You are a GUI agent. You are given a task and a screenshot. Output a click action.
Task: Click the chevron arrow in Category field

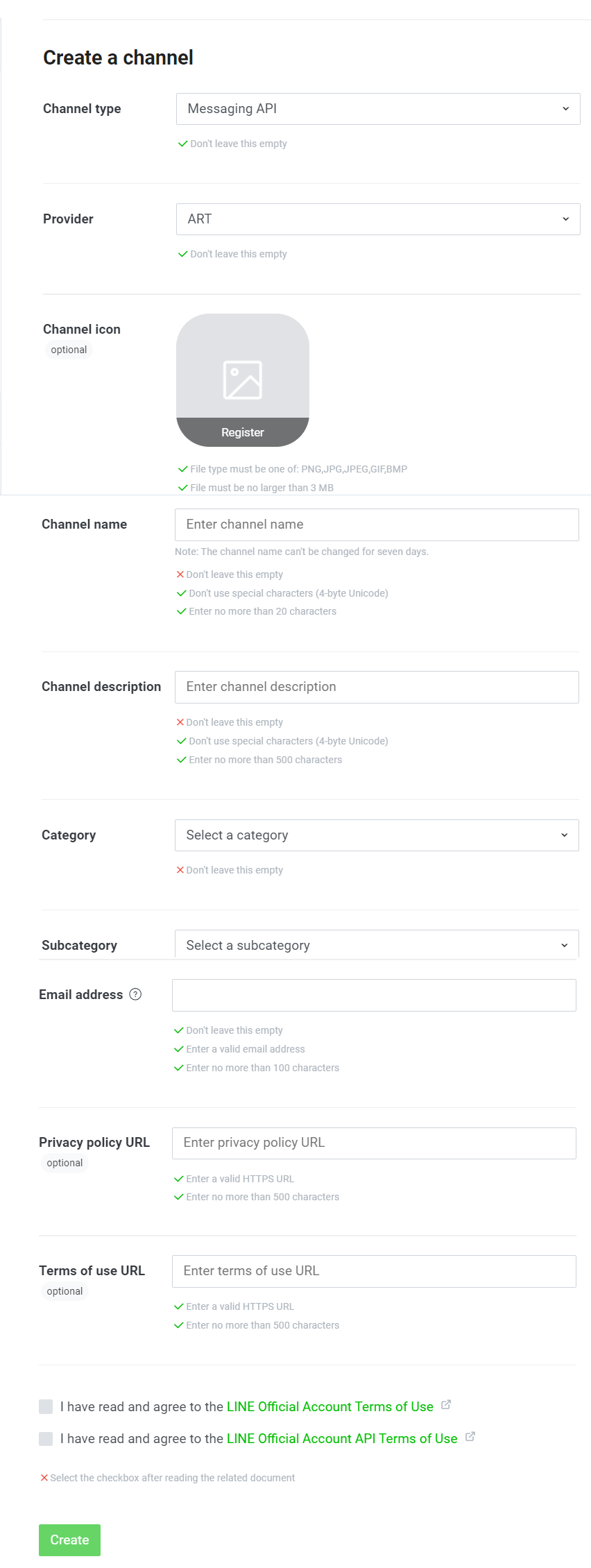point(564,835)
